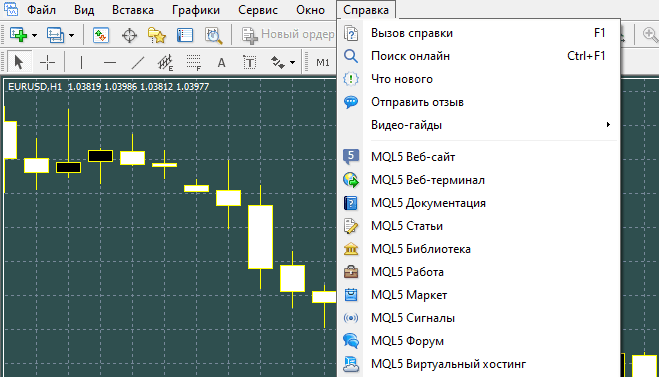Click the Новый ордер button
The image size is (659, 377).
(288, 35)
